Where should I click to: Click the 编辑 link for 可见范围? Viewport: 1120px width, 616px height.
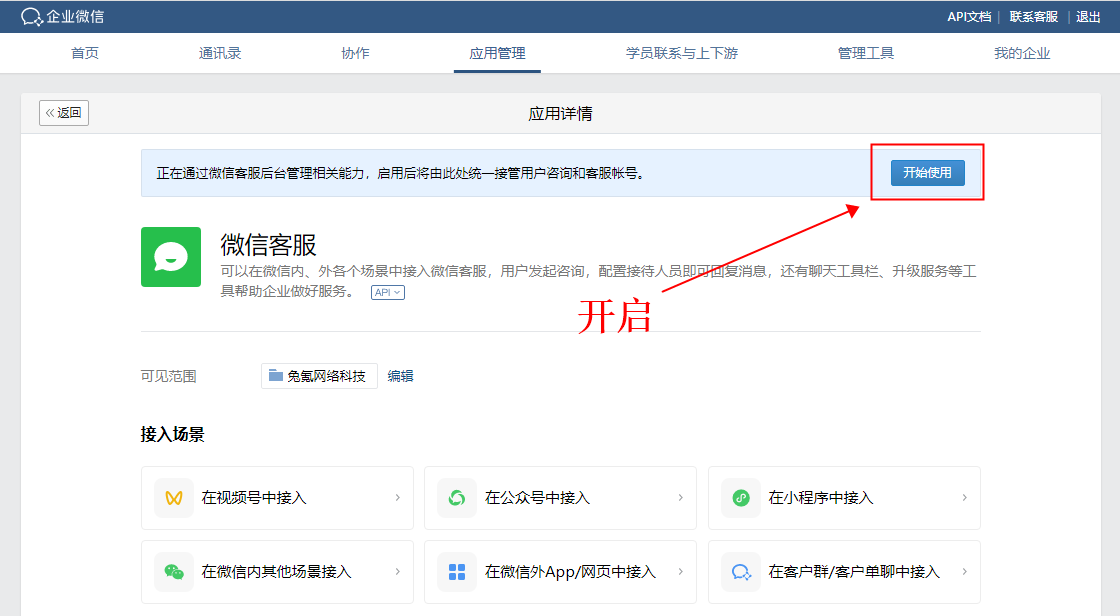401,376
